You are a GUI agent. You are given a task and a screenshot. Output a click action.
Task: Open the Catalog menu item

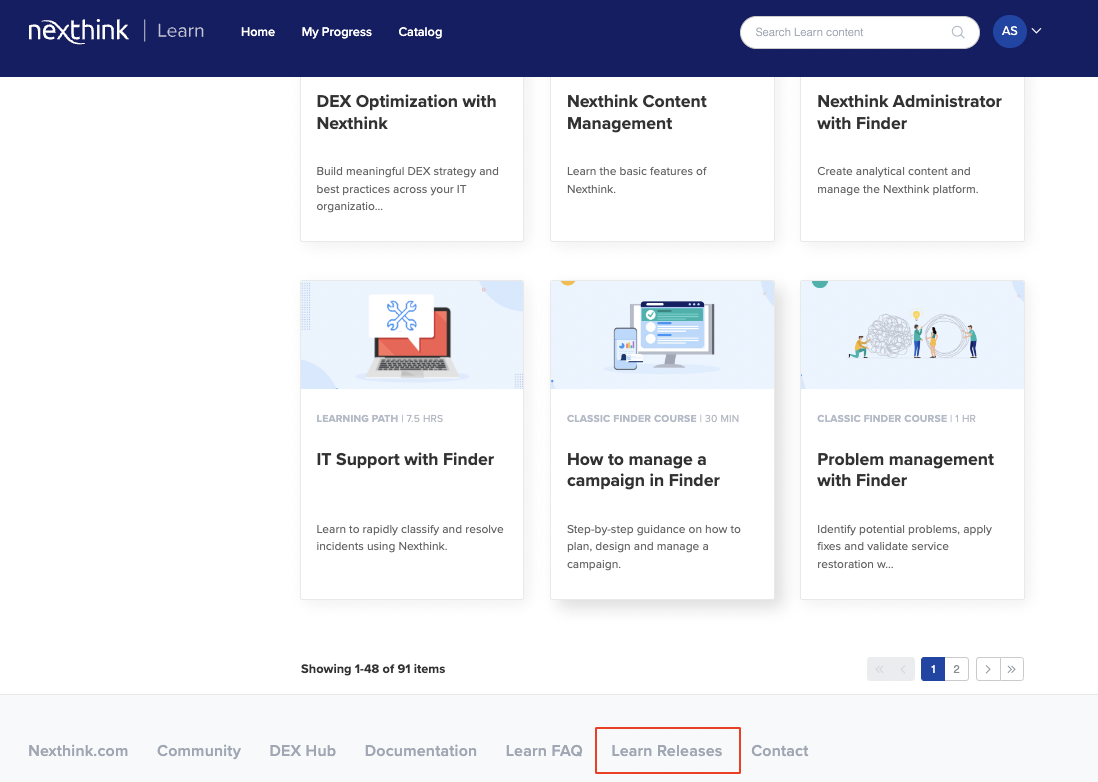point(420,32)
